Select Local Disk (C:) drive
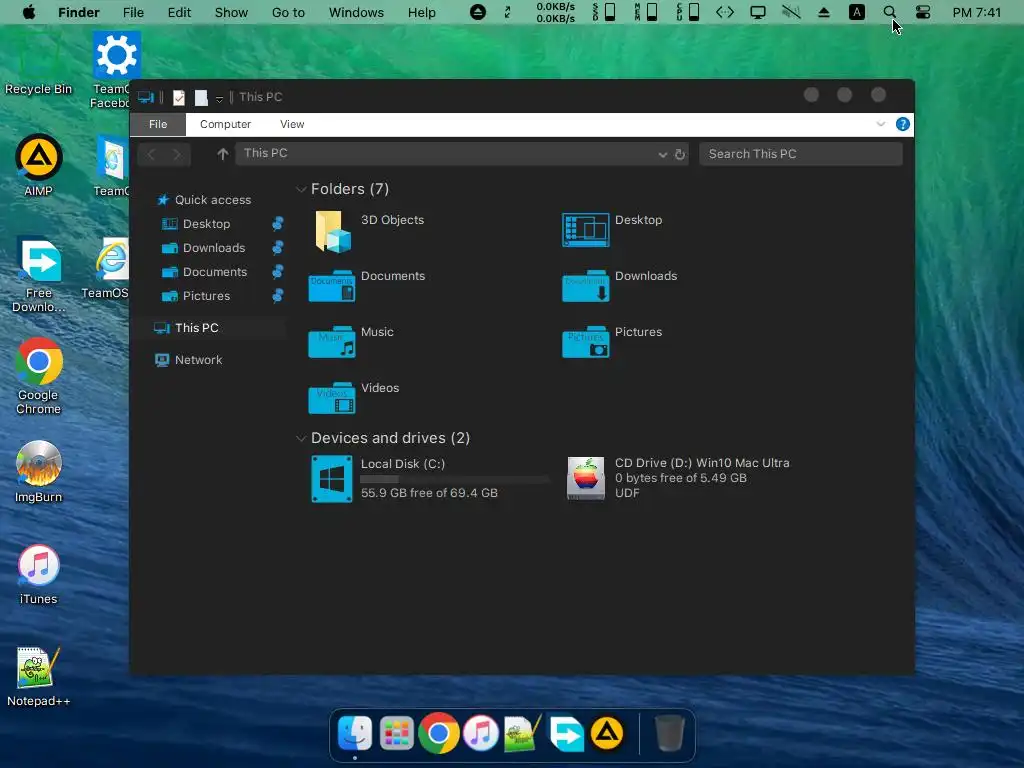The image size is (1024, 768). 430,479
